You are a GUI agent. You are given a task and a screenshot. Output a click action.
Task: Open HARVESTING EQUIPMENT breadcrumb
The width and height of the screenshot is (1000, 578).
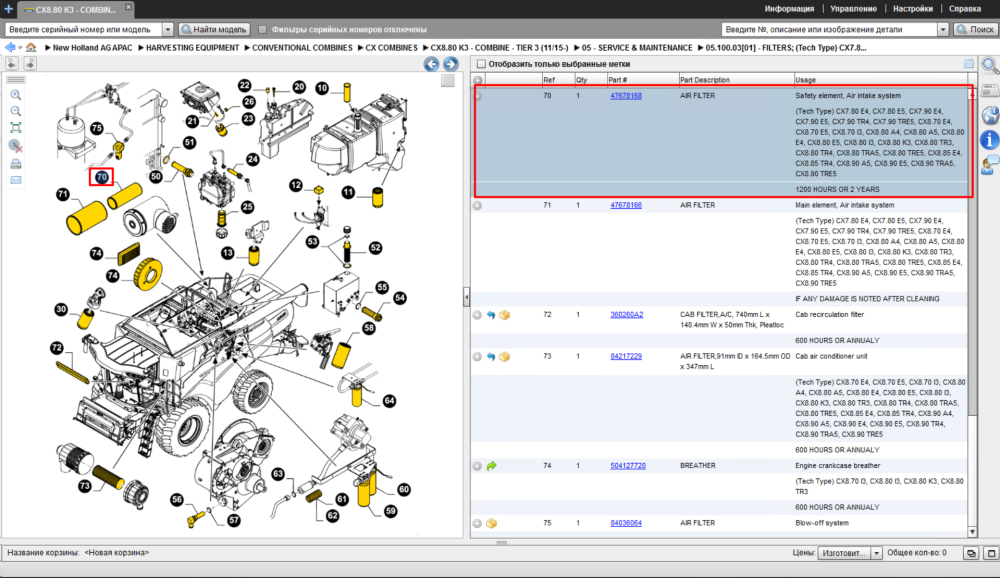pyautogui.click(x=192, y=48)
